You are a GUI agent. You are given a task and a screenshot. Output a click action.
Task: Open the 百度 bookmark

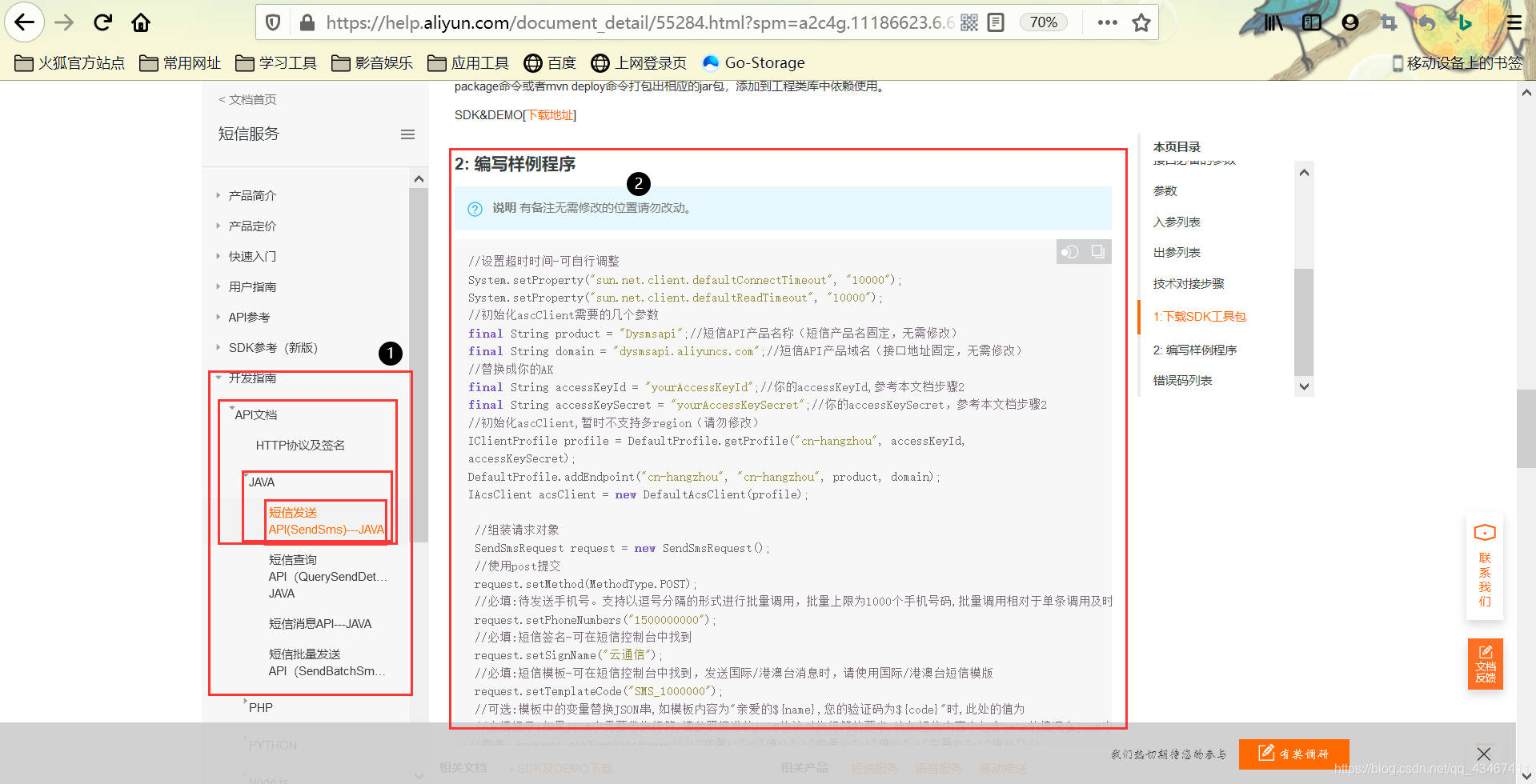tap(550, 62)
